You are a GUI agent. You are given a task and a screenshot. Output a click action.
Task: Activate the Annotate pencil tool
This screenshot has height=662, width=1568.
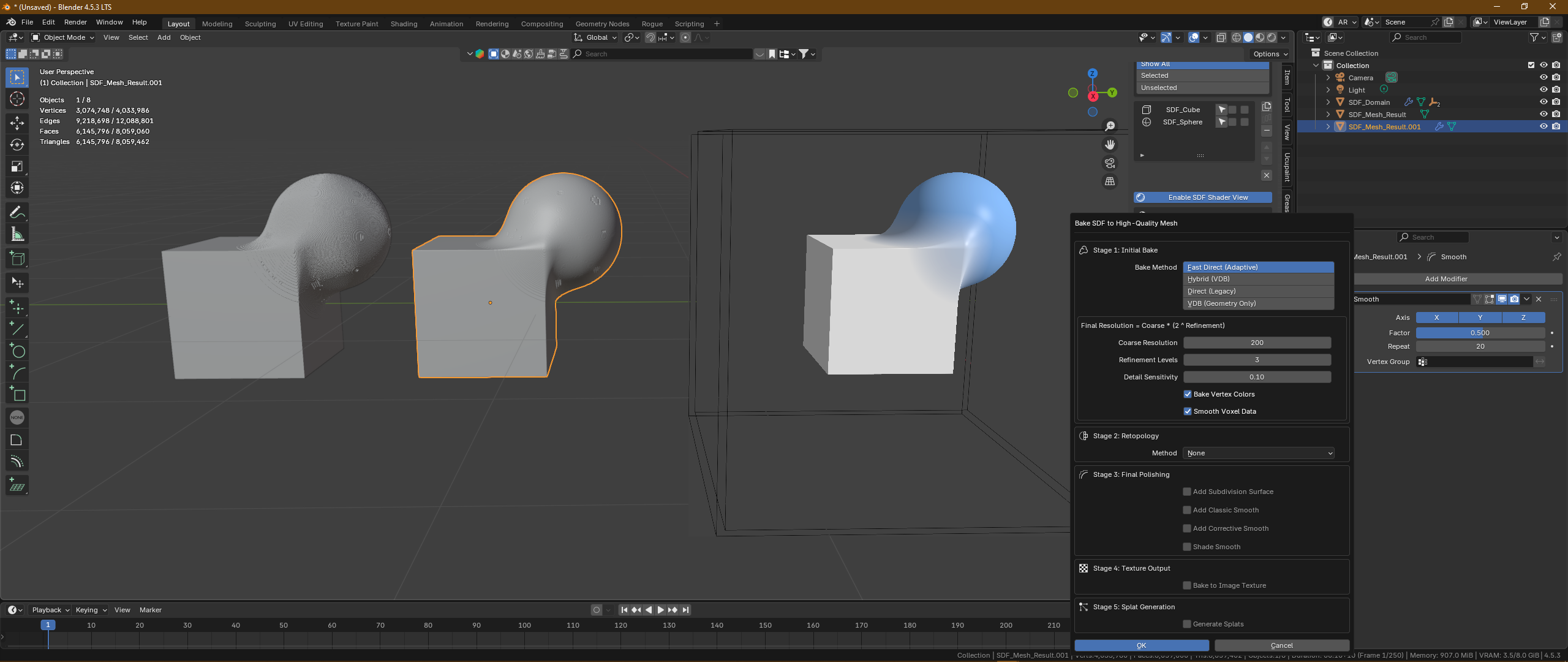17,212
